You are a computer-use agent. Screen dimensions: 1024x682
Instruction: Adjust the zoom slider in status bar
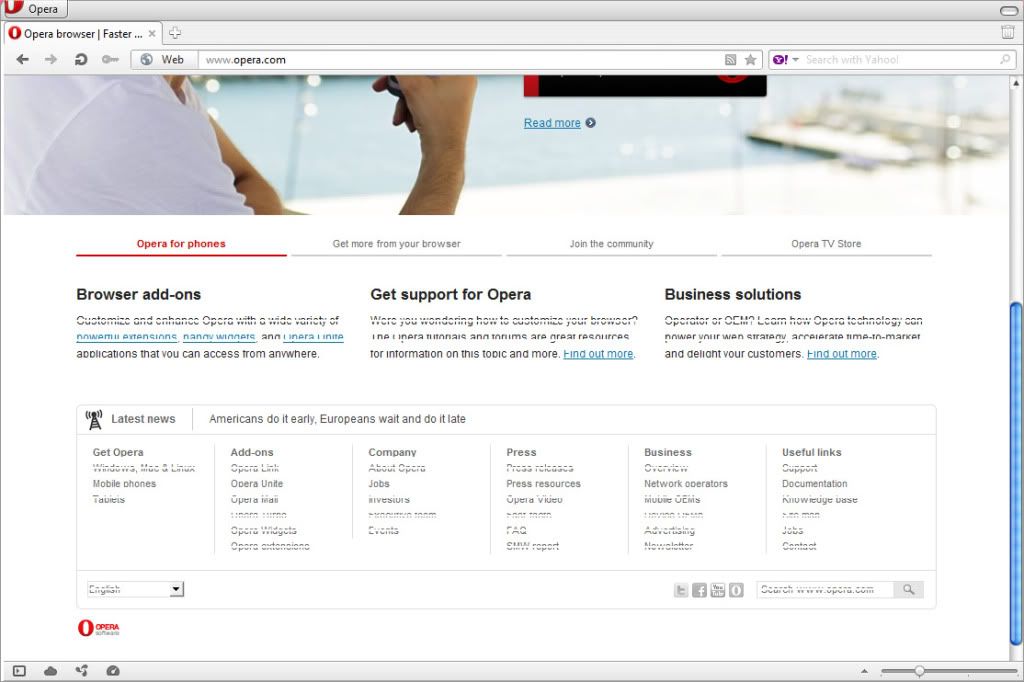click(x=919, y=671)
